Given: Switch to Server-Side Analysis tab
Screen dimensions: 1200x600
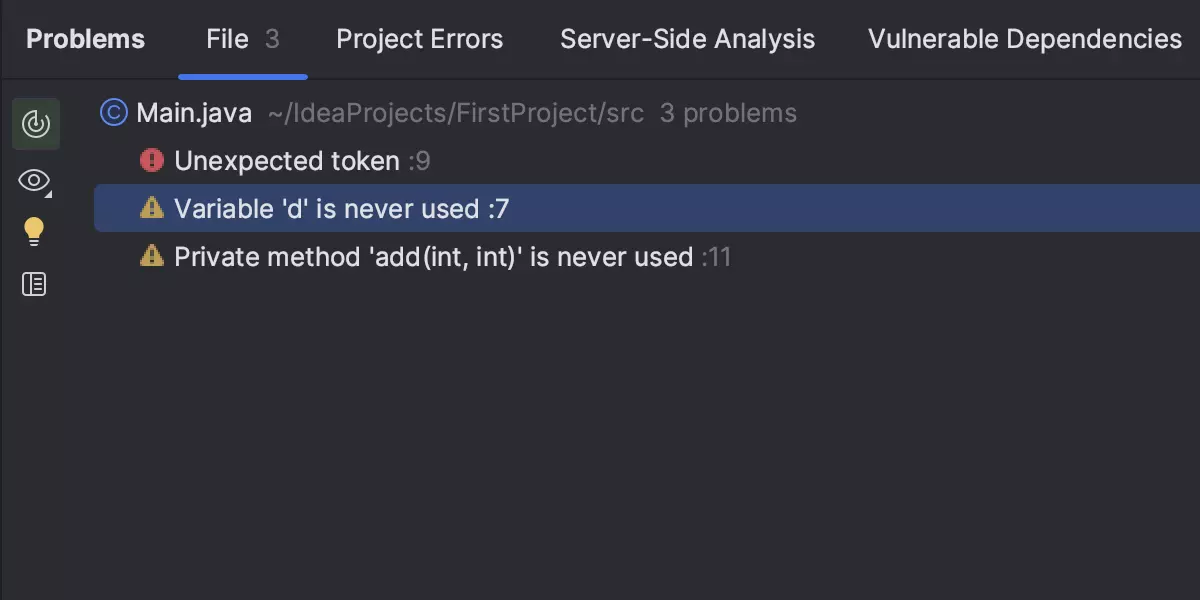Looking at the screenshot, I should [x=687, y=39].
